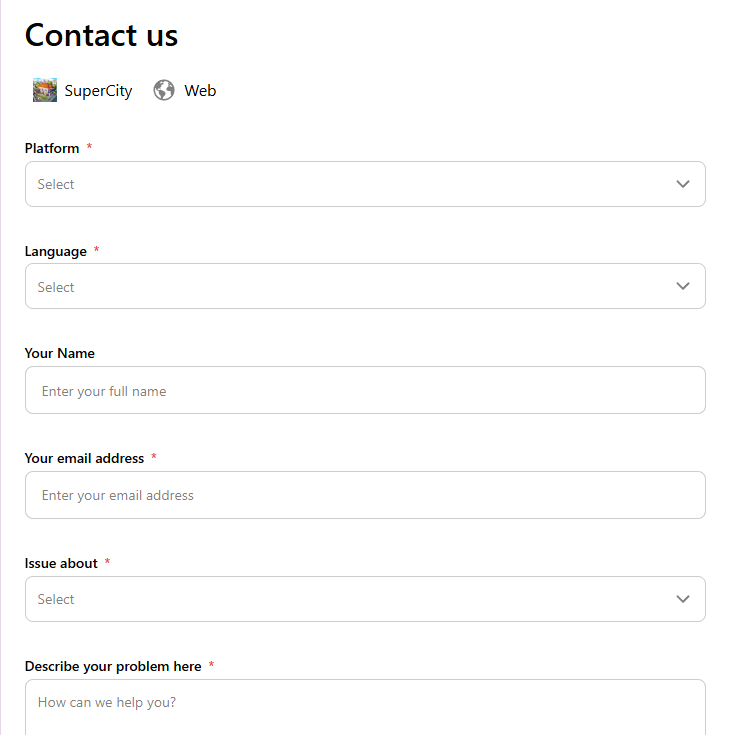Focus the full name input field

click(x=365, y=391)
